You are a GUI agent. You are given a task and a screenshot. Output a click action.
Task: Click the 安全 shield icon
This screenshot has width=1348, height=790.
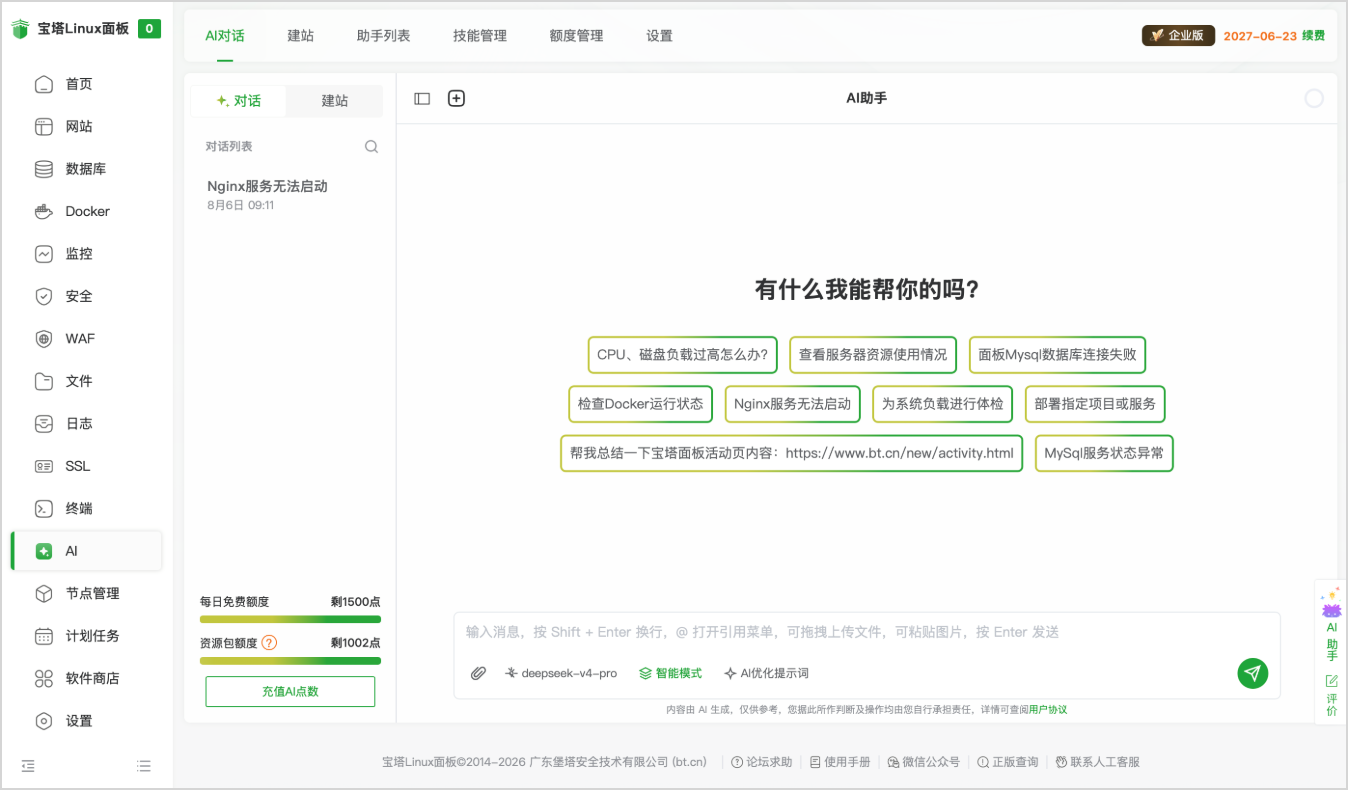(44, 296)
